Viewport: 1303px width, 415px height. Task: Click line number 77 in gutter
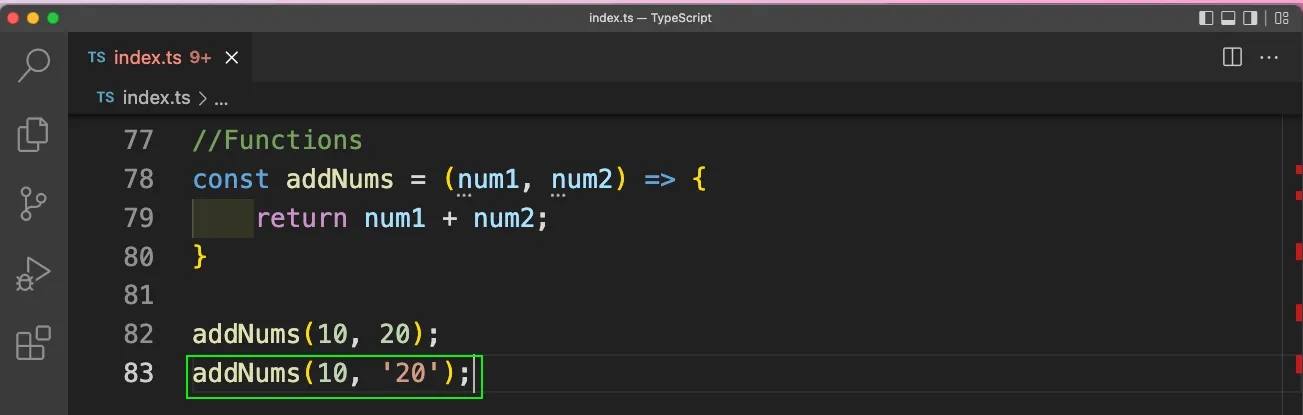pos(139,140)
